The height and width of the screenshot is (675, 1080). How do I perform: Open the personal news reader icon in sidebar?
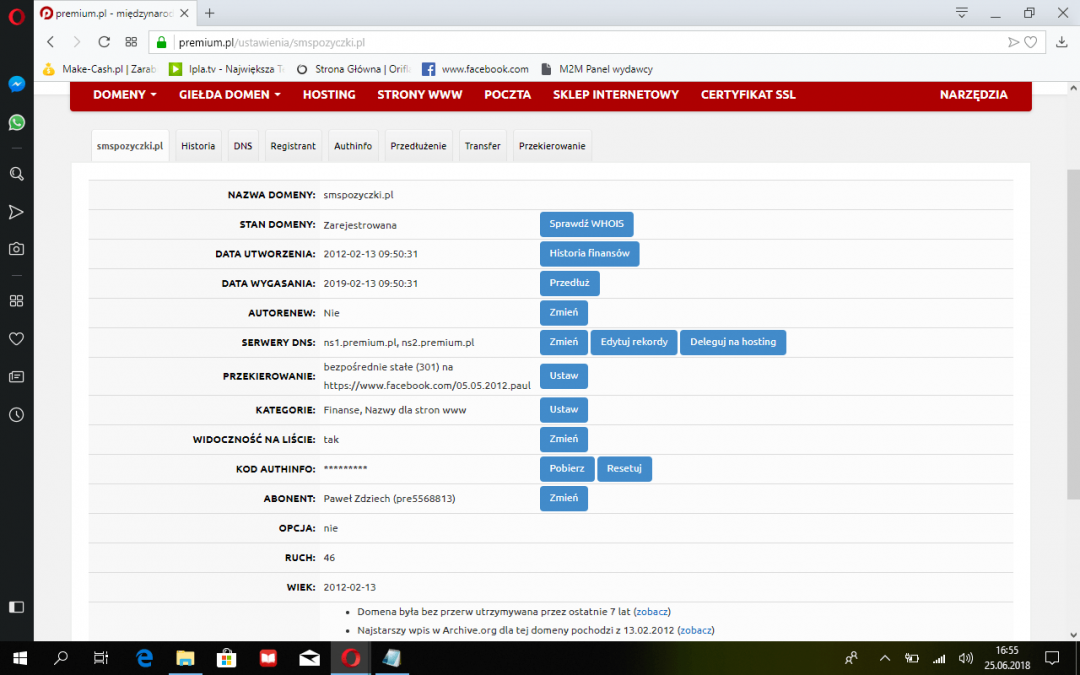(x=16, y=376)
